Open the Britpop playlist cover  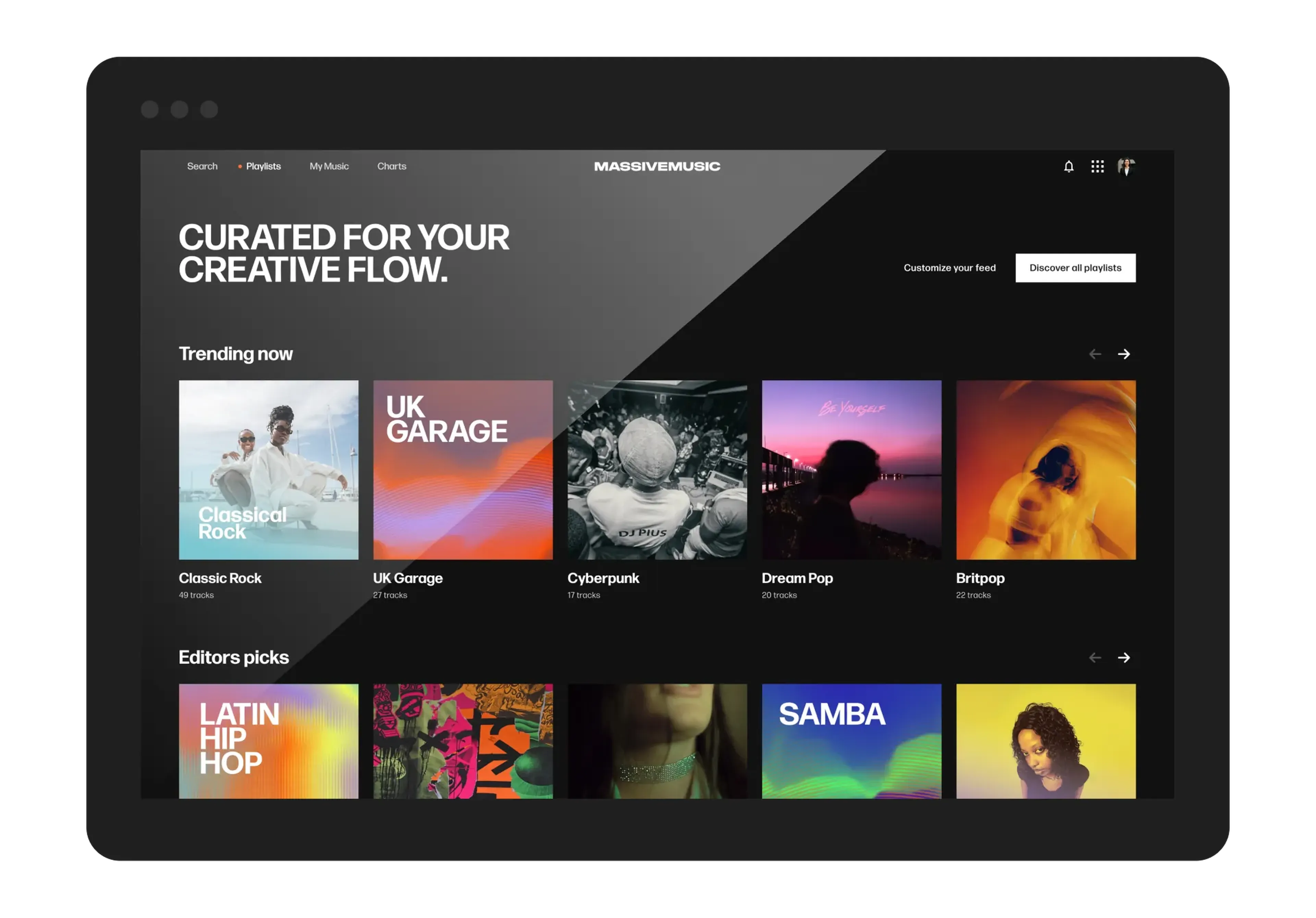[1046, 470]
